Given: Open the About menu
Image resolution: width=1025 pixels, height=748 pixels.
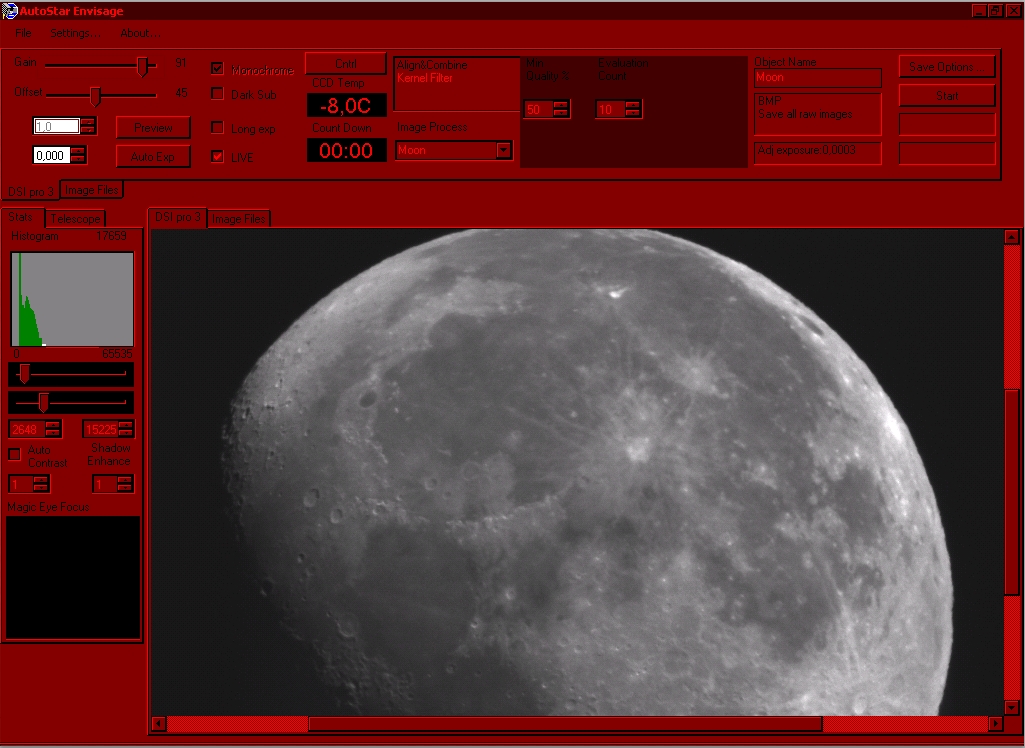Looking at the screenshot, I should click(x=139, y=33).
